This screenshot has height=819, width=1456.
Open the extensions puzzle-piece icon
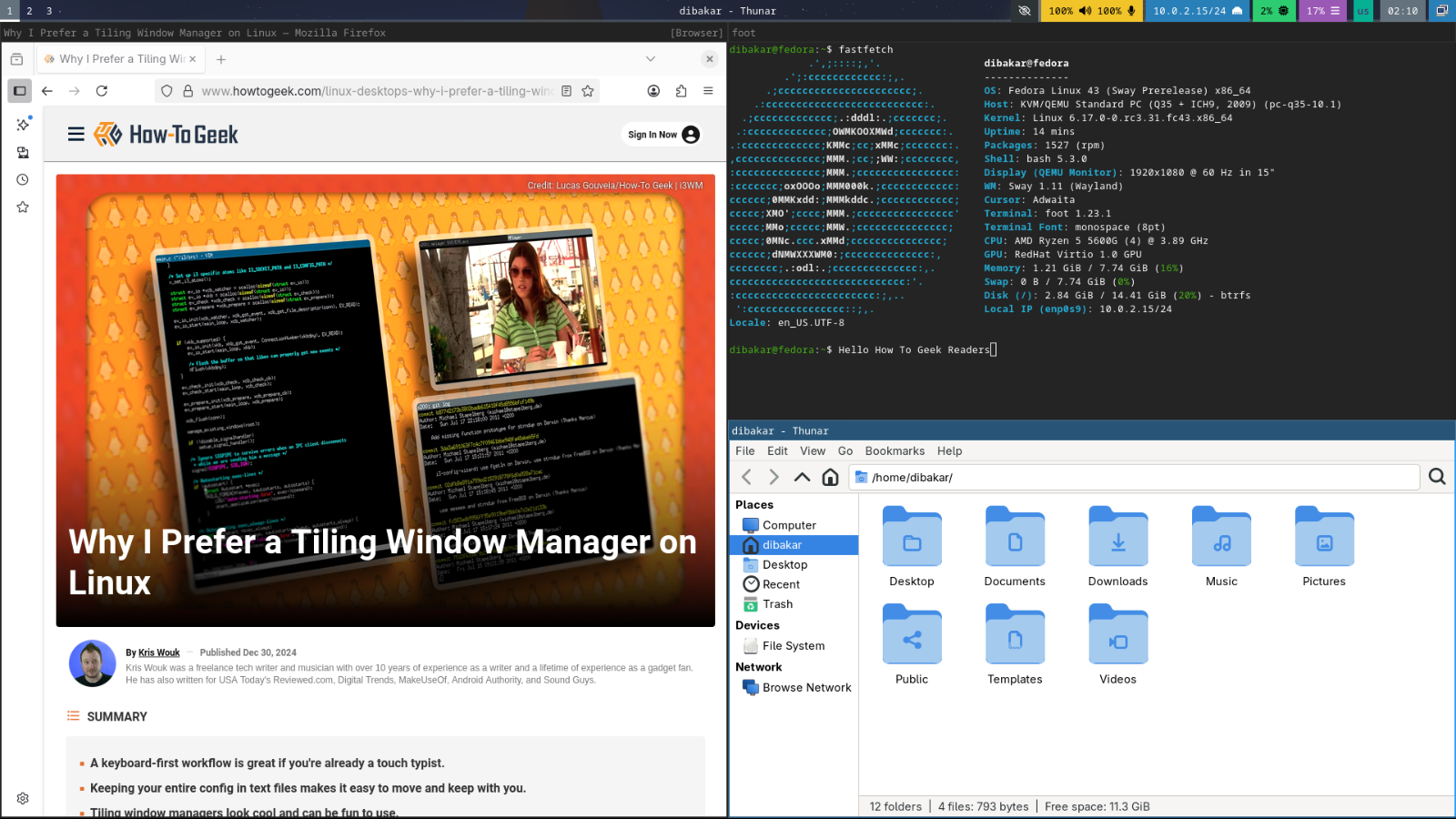click(682, 91)
